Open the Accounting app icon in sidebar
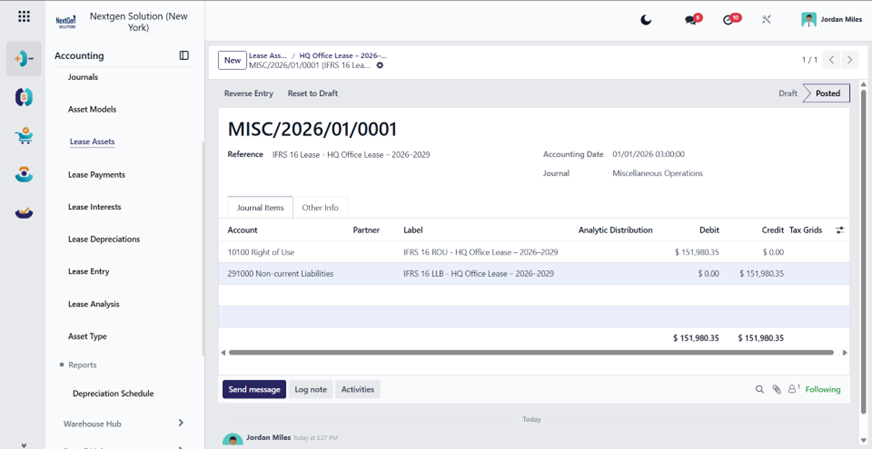The height and width of the screenshot is (449, 872). pyautogui.click(x=24, y=58)
